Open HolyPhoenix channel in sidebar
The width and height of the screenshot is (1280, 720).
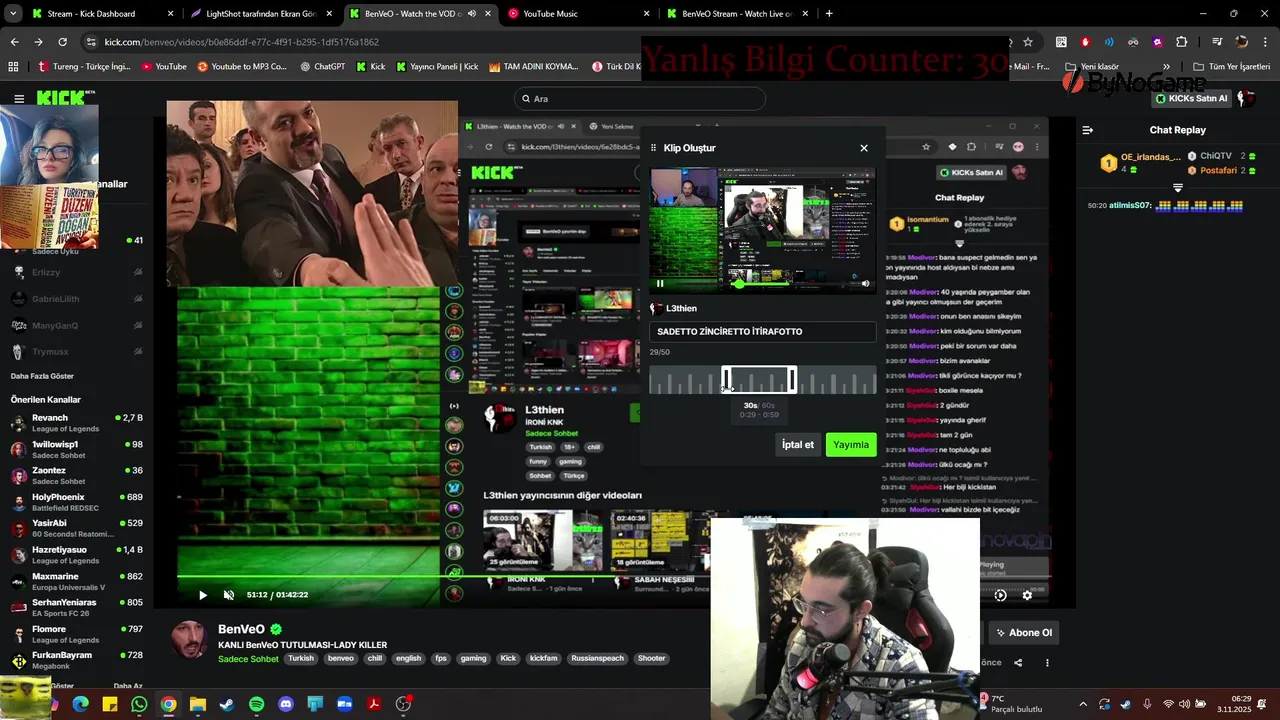[77, 502]
